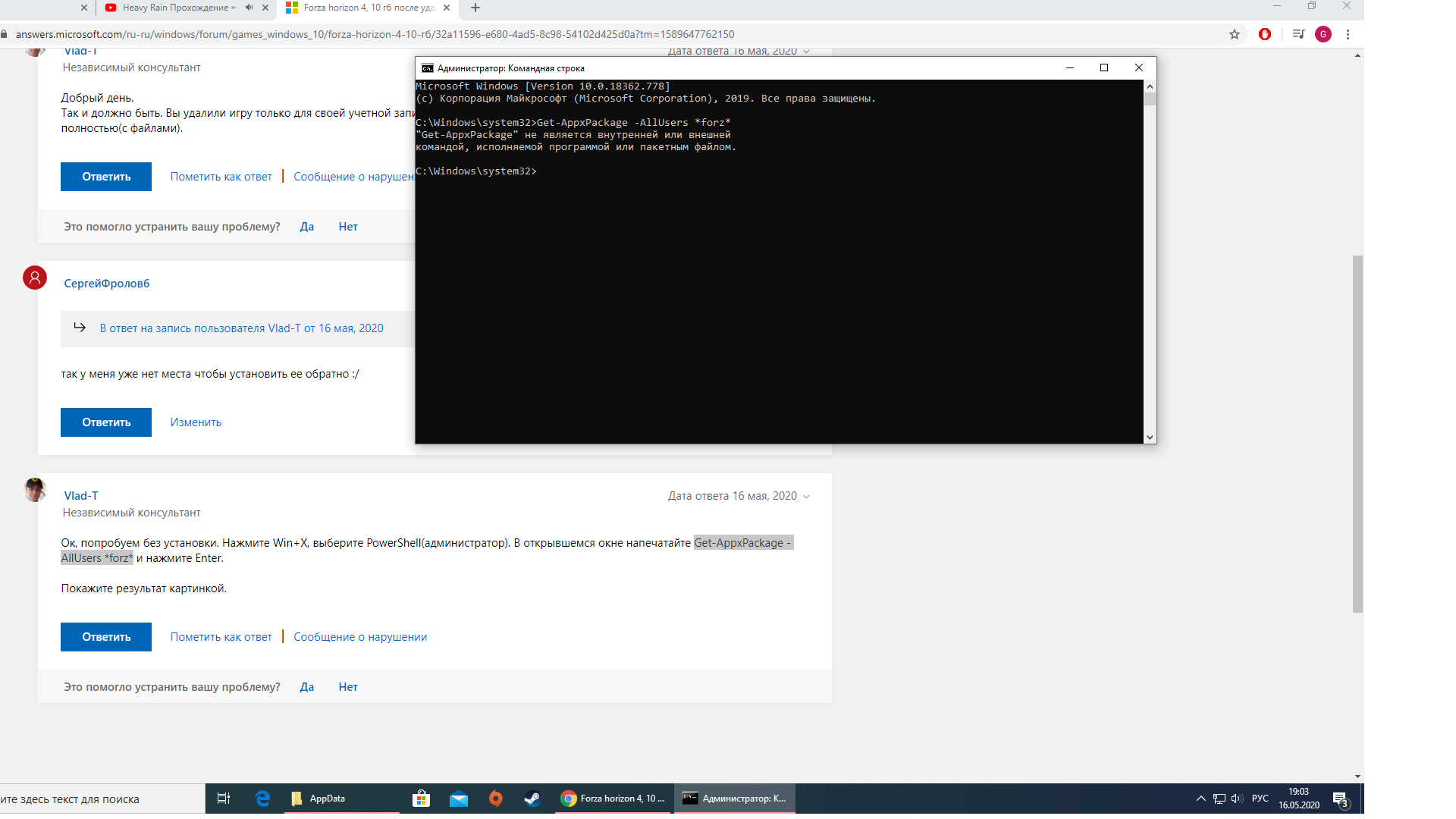Click command prompt title bar text
Image resolution: width=1456 pixels, height=819 pixels.
click(x=511, y=68)
